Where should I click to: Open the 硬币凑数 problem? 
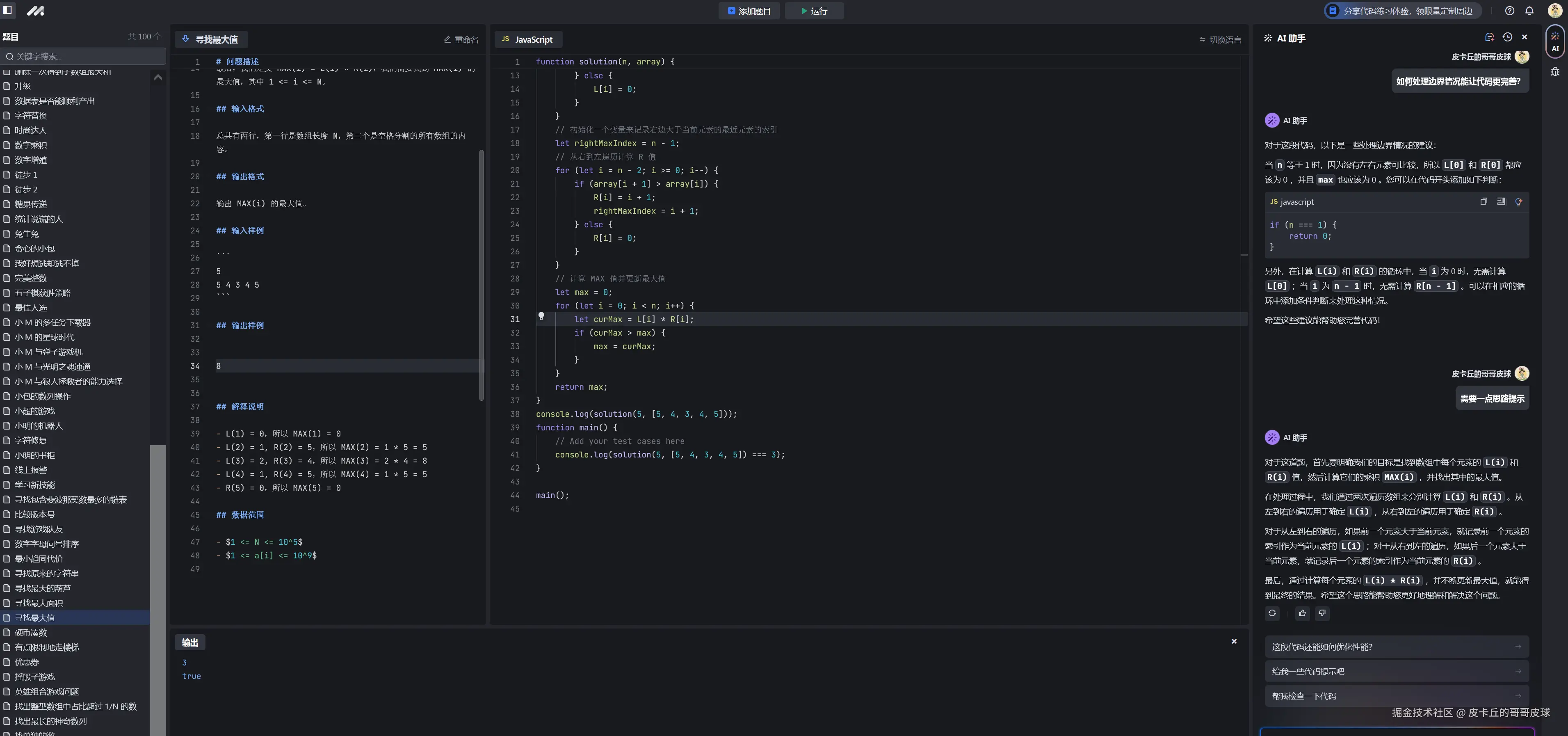click(30, 633)
